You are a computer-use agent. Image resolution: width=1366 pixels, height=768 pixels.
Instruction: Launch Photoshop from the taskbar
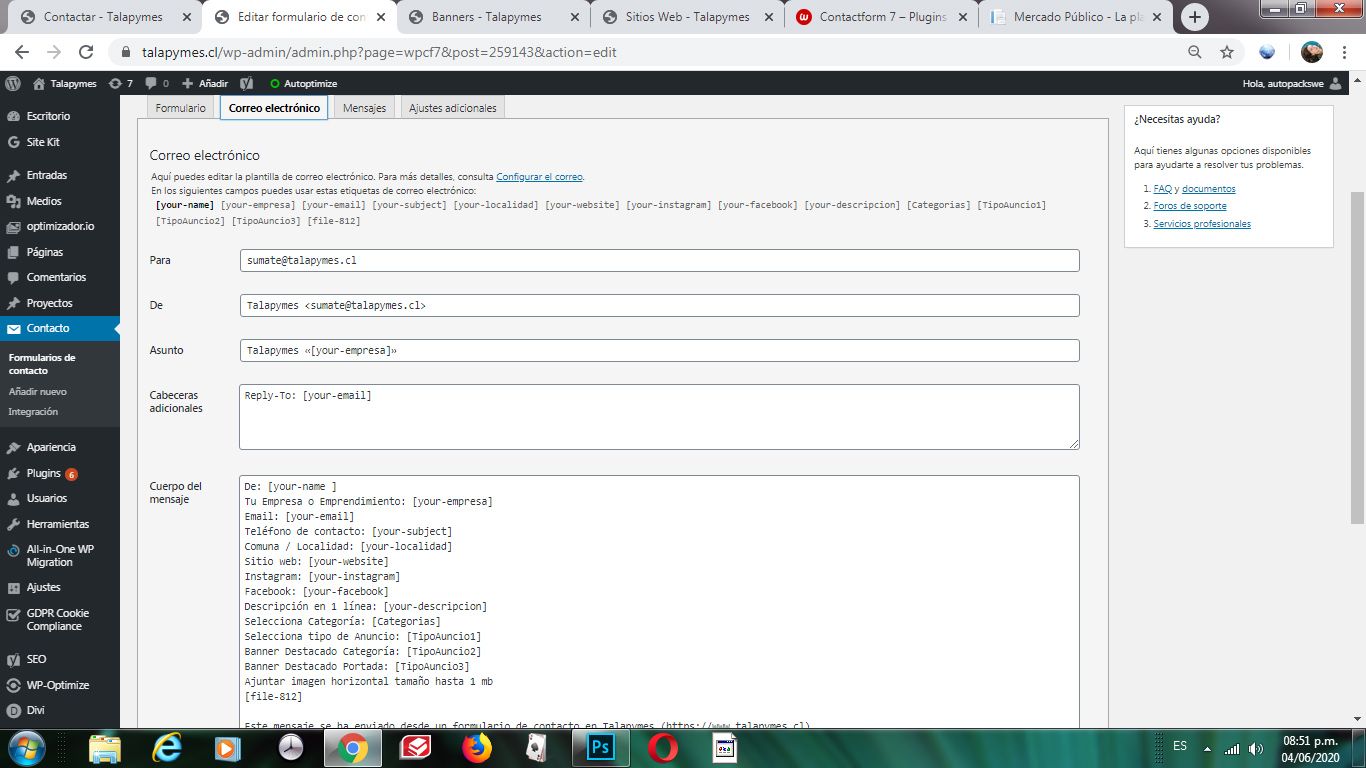(601, 748)
